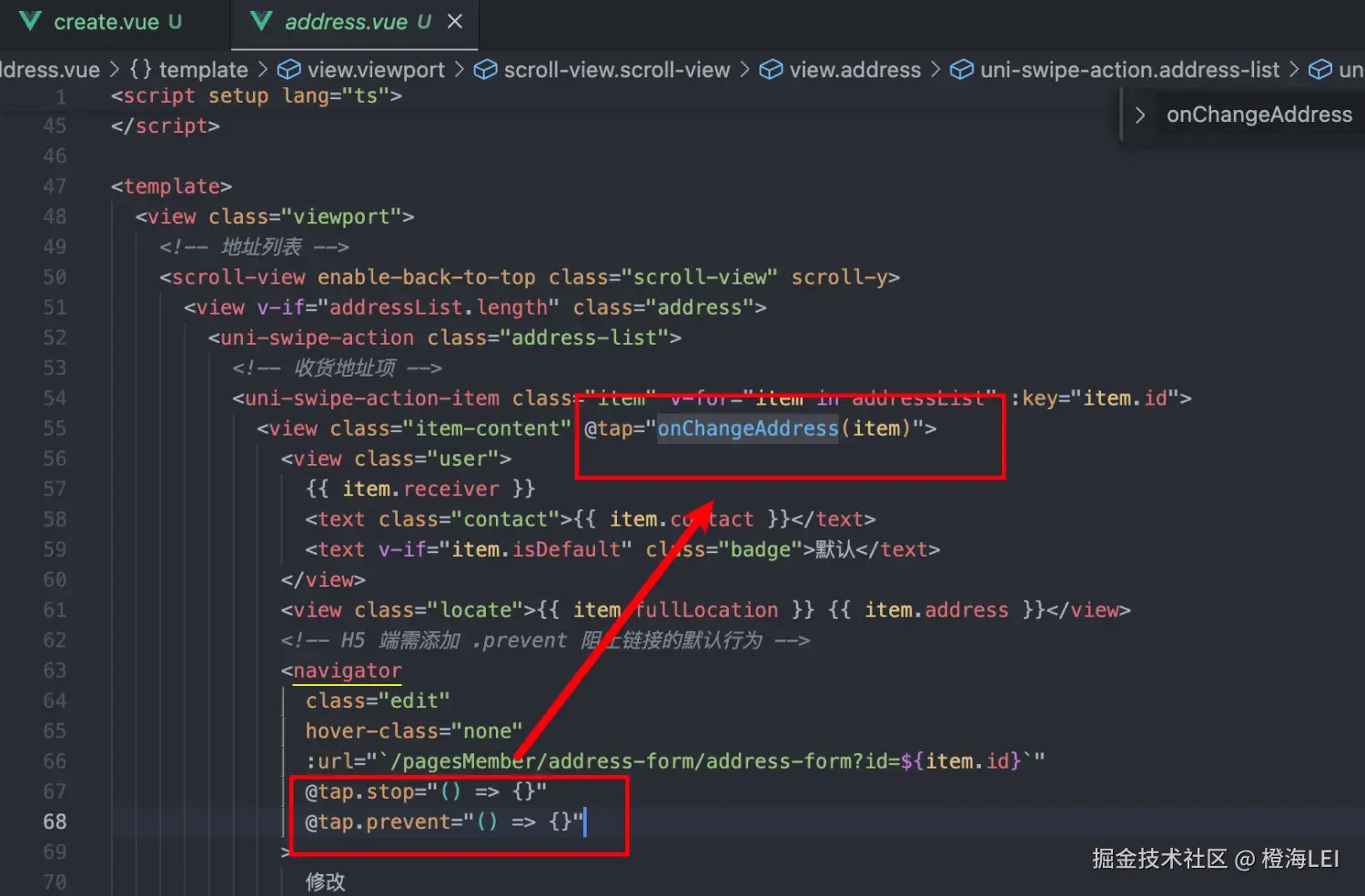Click the 地址列表 comment on line 49
Viewport: 1365px width, 896px height.
[x=254, y=247]
